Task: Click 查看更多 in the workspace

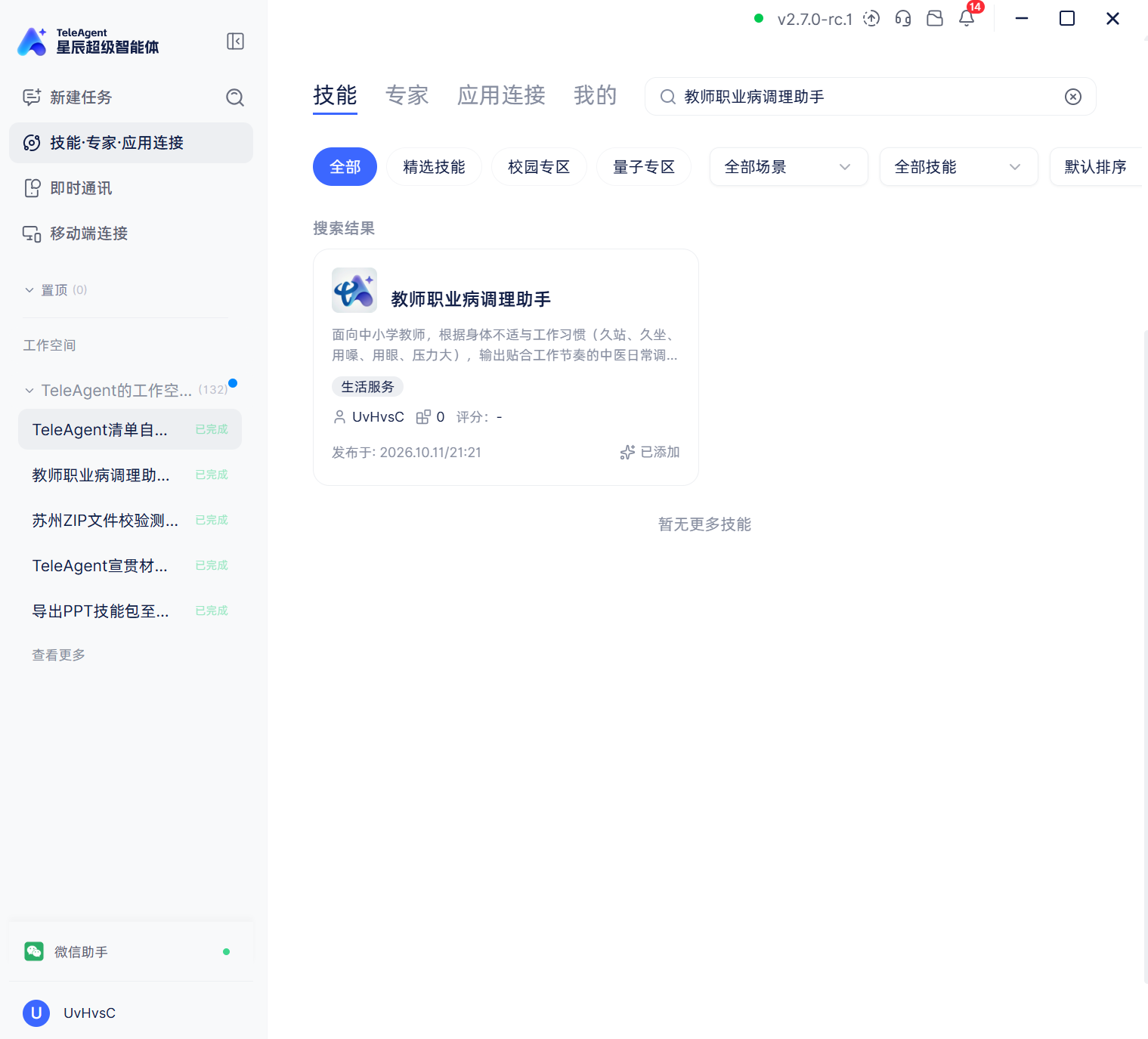Action: coord(59,655)
